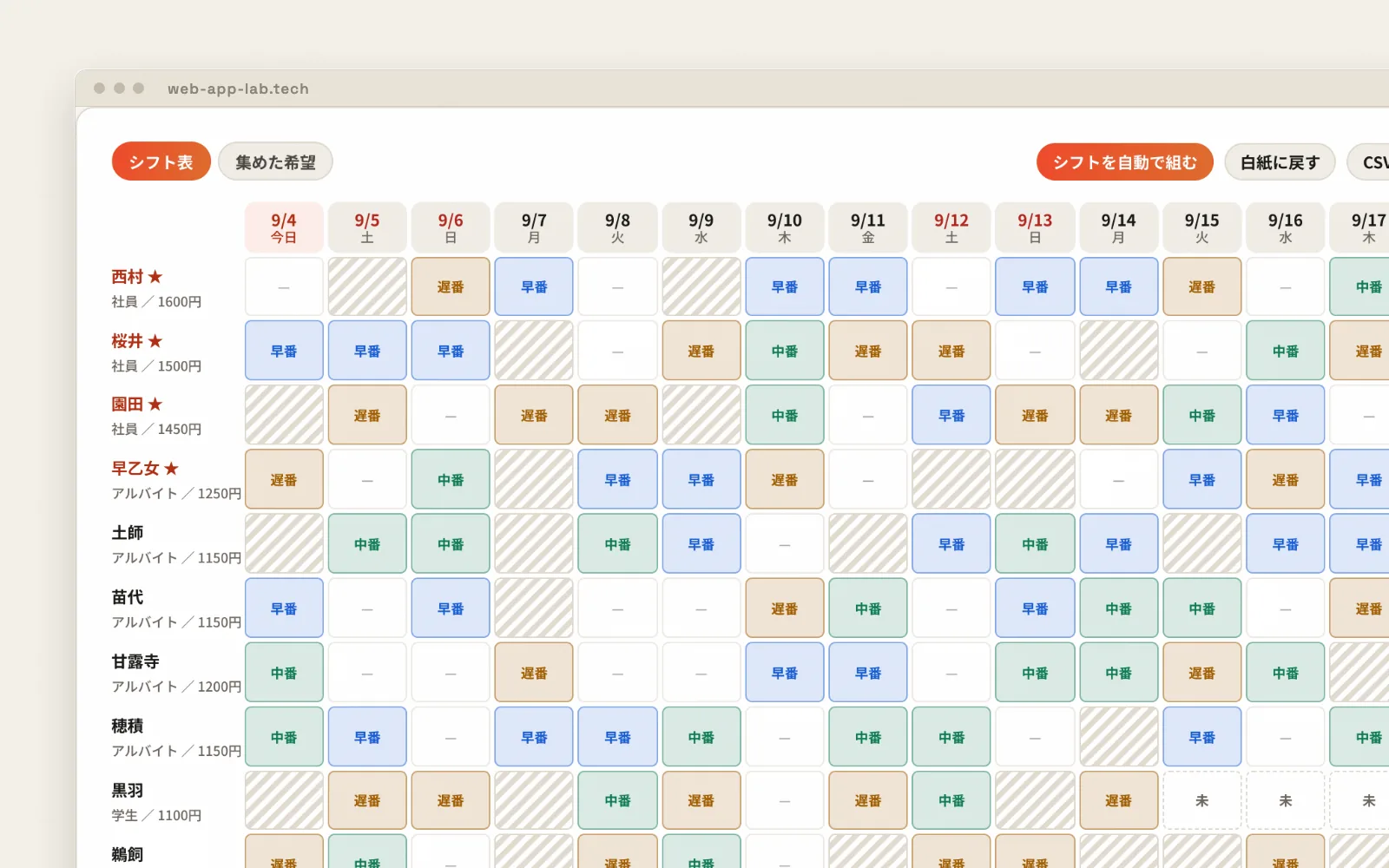Click the employee name 土師
The image size is (1389, 868).
[x=128, y=533]
